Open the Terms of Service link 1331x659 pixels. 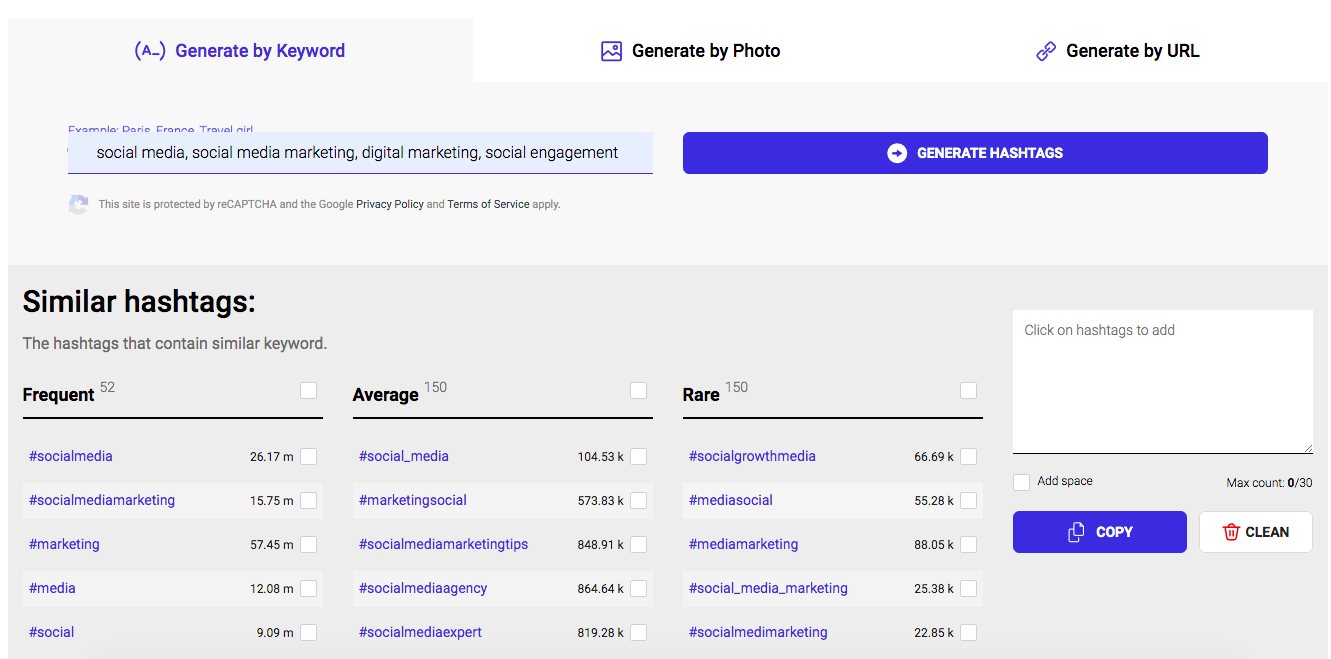(x=488, y=204)
